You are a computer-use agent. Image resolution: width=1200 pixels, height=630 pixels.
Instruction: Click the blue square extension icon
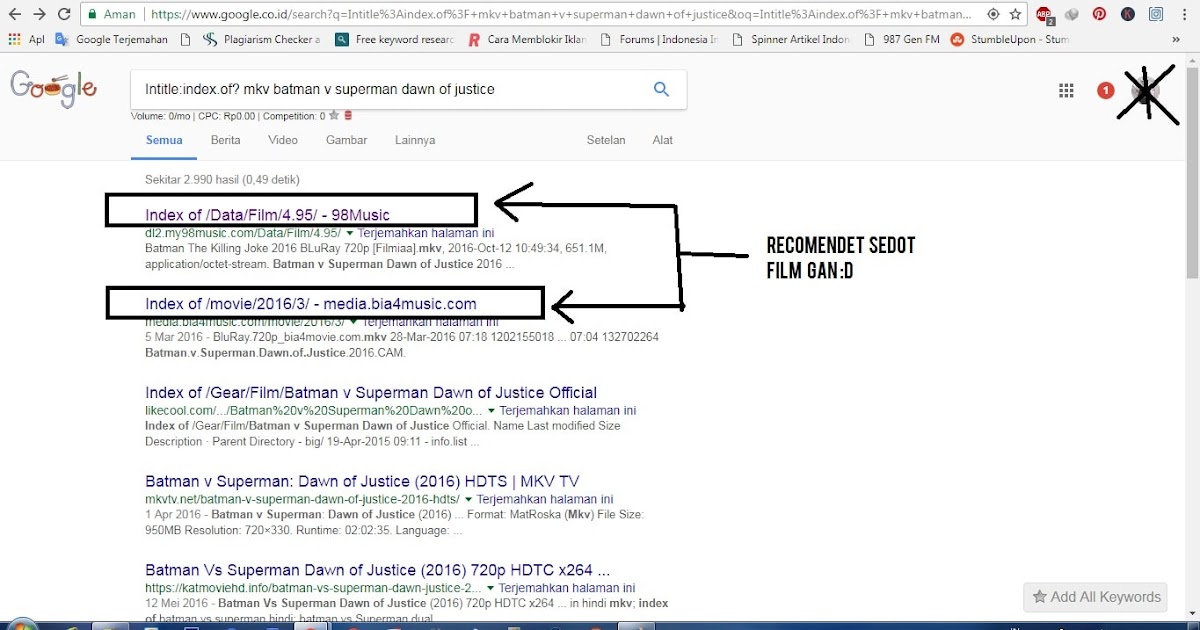1155,15
